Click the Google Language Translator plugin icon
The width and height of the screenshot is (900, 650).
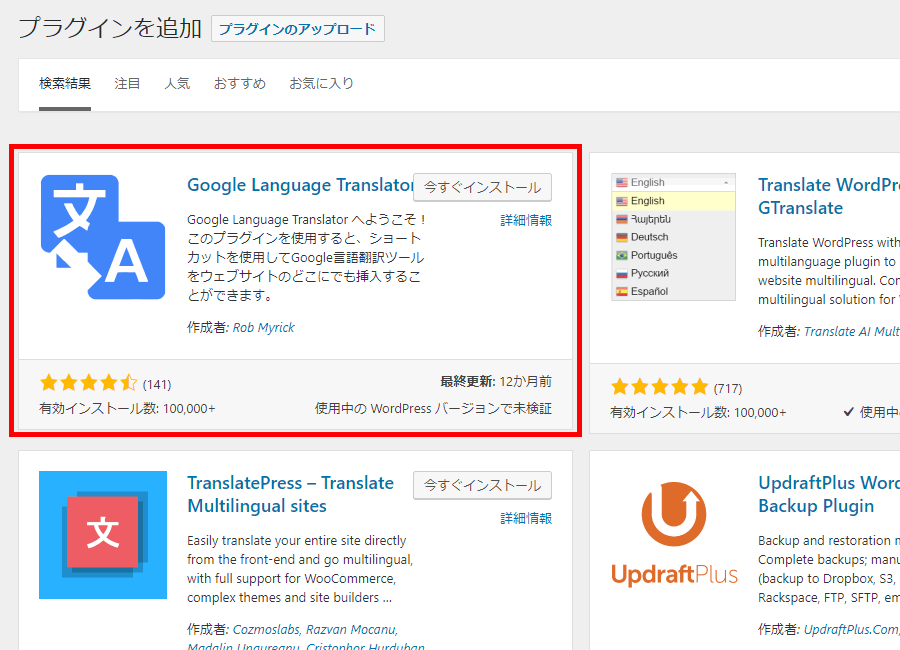103,237
